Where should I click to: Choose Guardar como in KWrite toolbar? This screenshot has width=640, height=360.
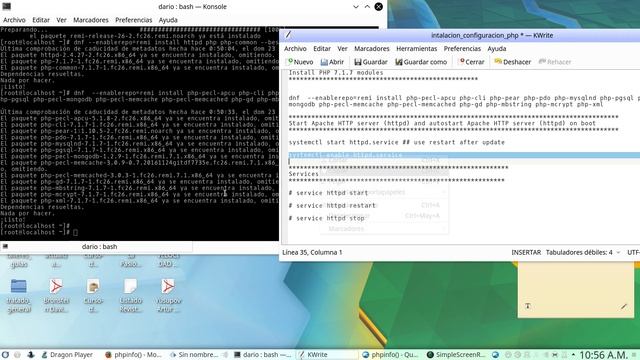pos(421,62)
